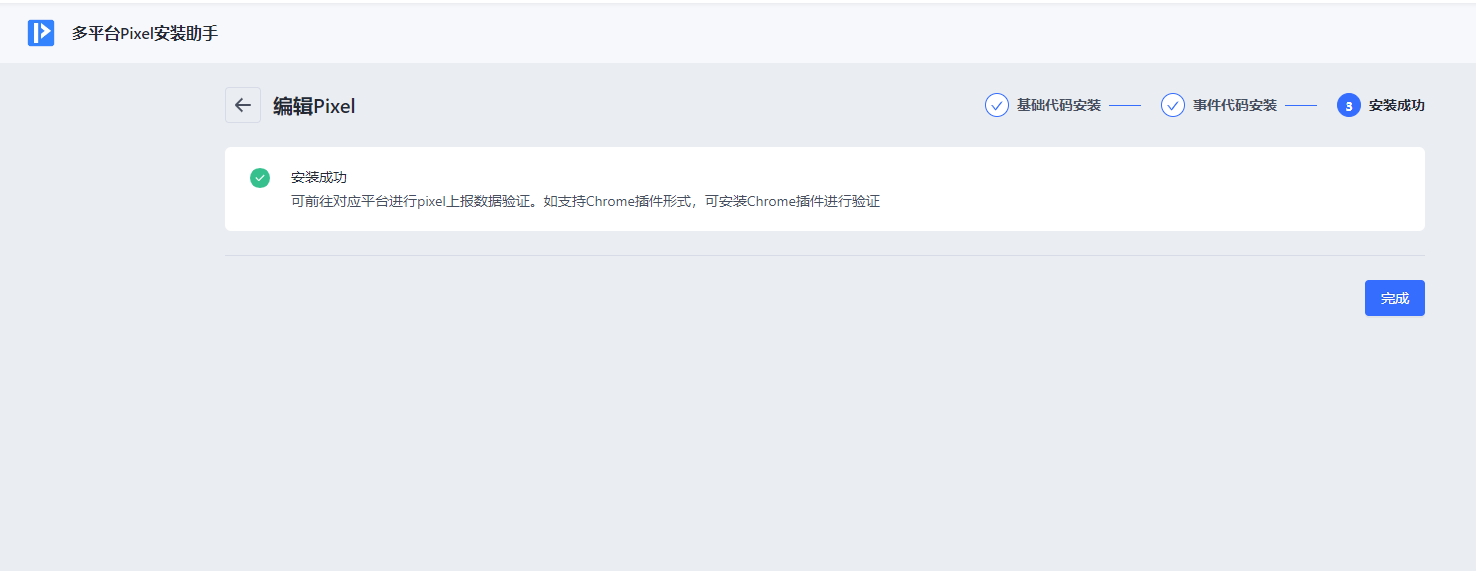Click connector line after 基础代码安装 step
Image resolution: width=1476 pixels, height=571 pixels.
click(x=1125, y=105)
